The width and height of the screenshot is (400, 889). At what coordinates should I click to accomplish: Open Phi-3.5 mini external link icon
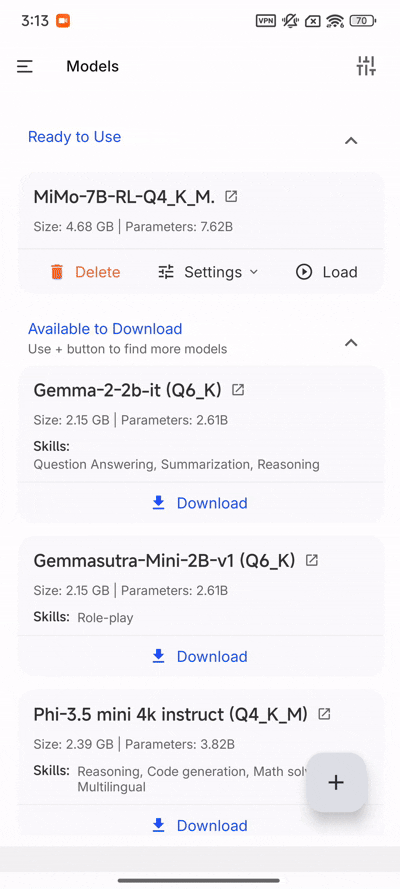click(324, 714)
